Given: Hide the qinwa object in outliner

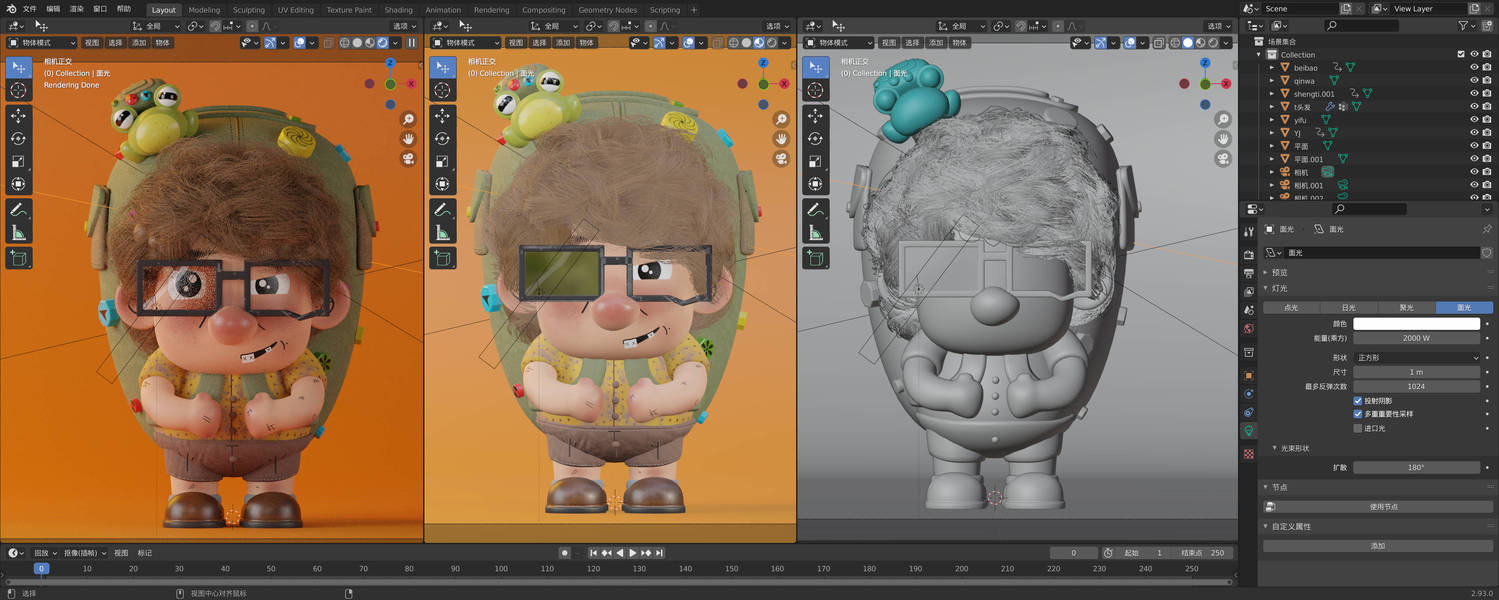Looking at the screenshot, I should (x=1474, y=81).
